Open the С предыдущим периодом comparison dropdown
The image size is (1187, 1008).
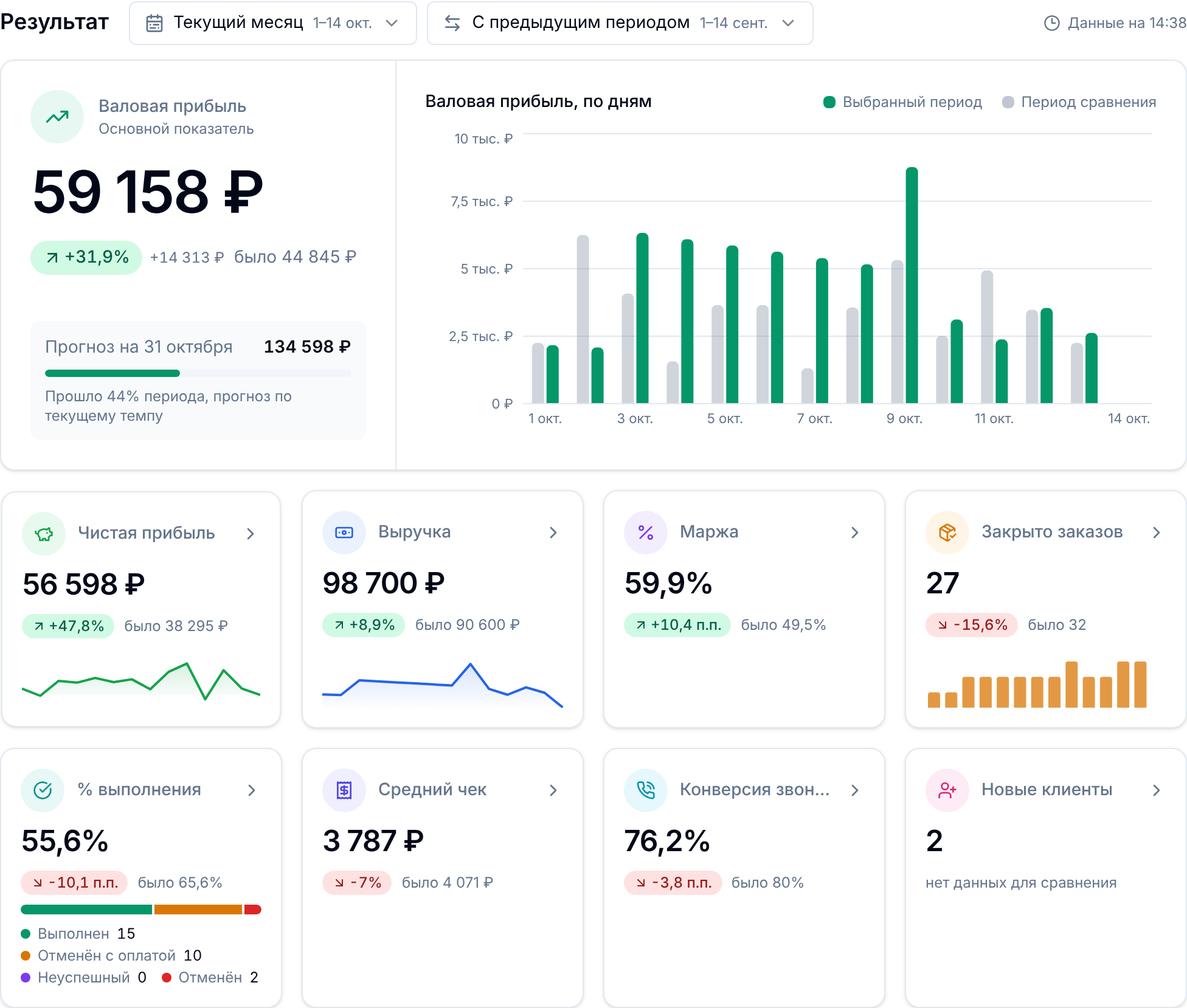[620, 23]
